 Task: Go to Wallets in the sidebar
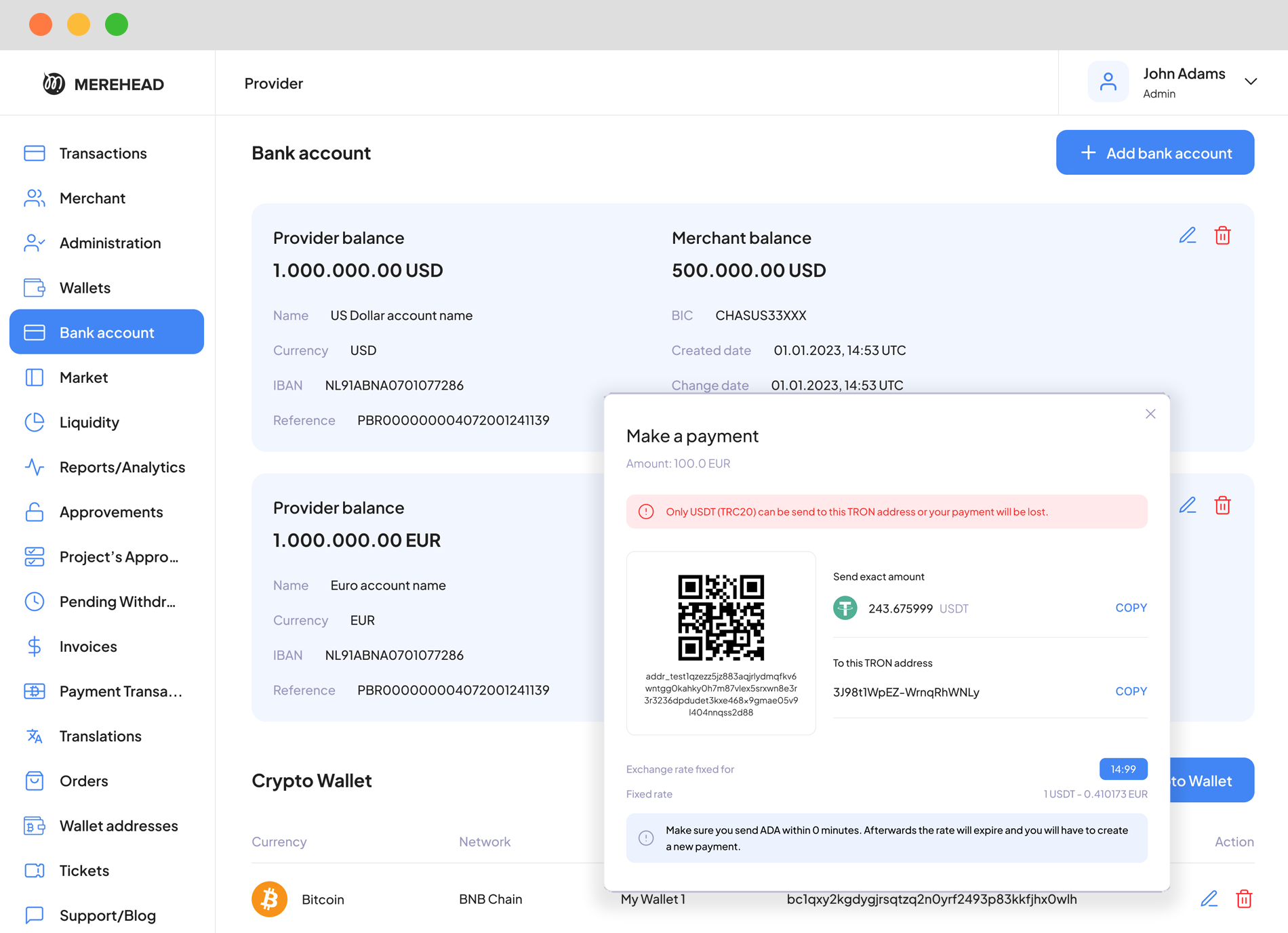click(85, 287)
